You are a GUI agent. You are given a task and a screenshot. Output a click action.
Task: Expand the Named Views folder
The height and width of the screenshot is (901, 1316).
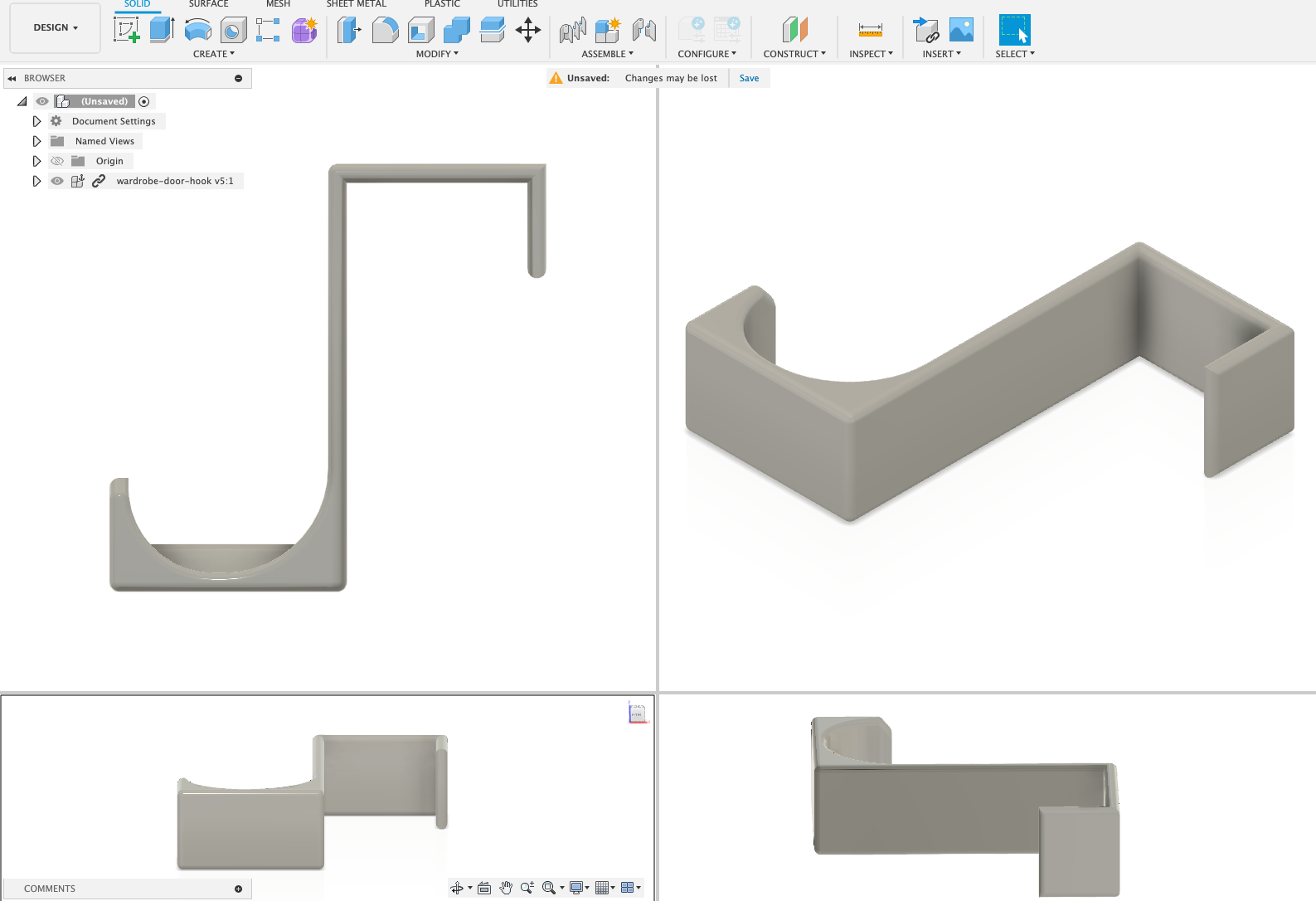36,141
